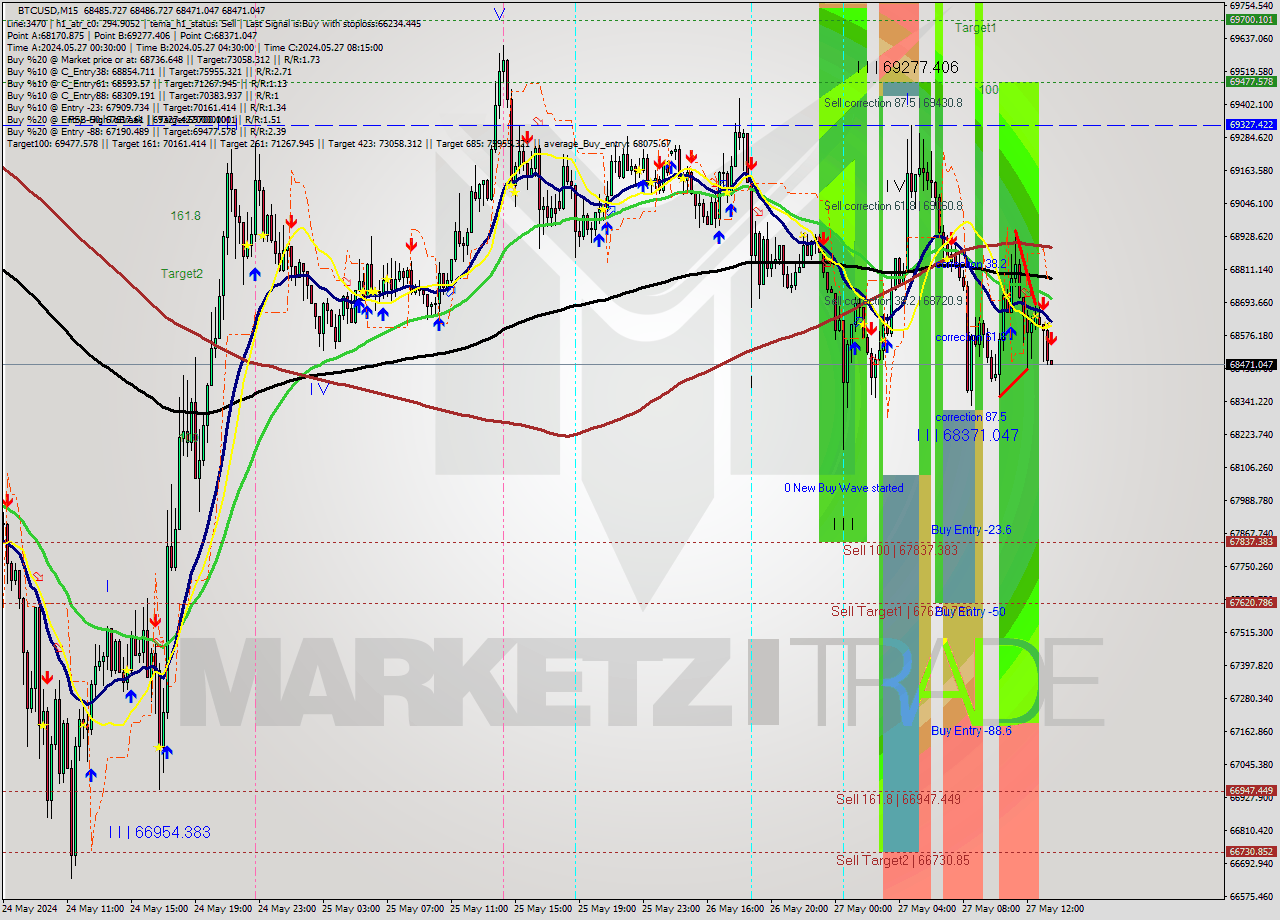Click the 'Sell 161.8 | 66947.449' label
1280x920 pixels.
[x=898, y=799]
